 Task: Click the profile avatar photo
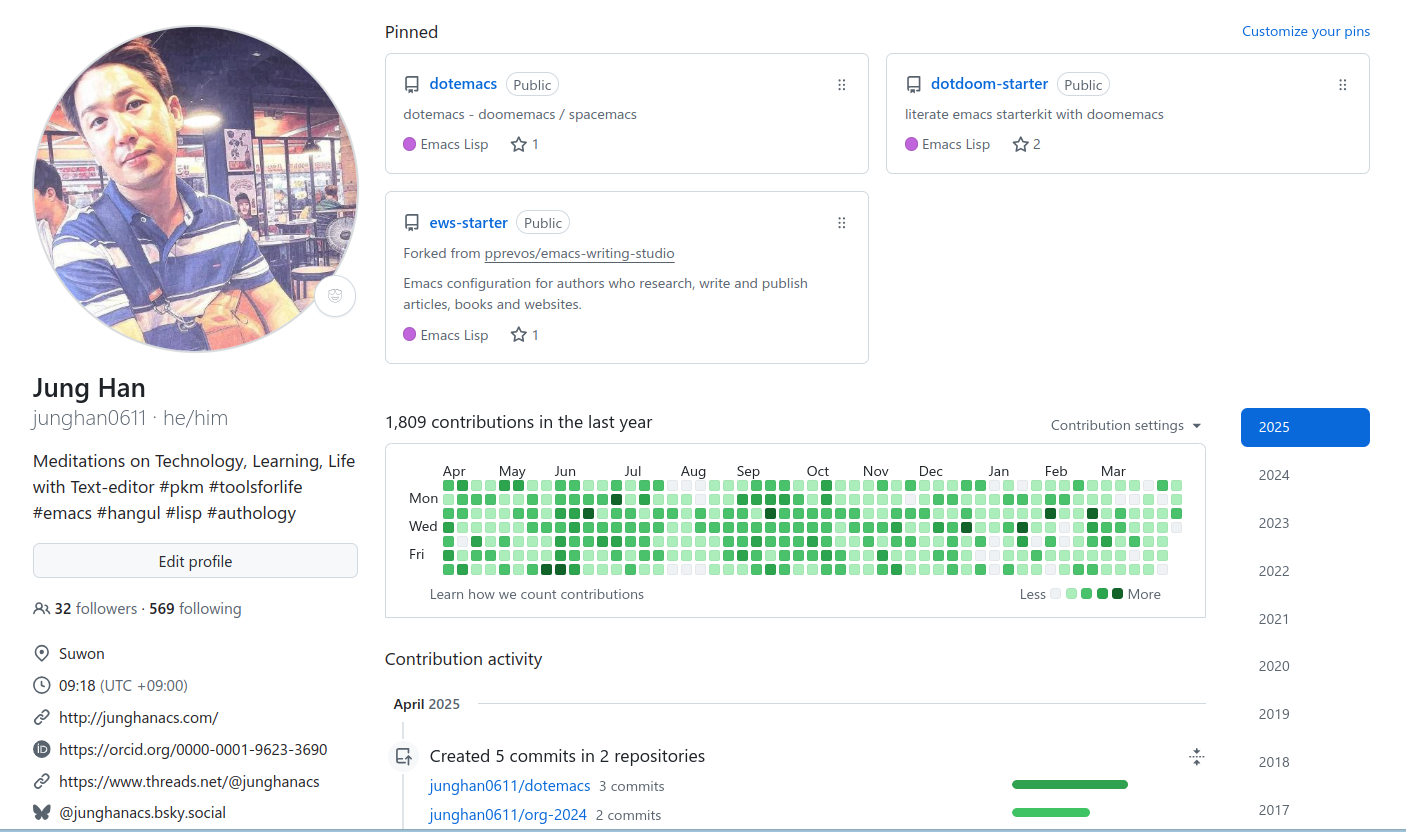click(x=195, y=189)
